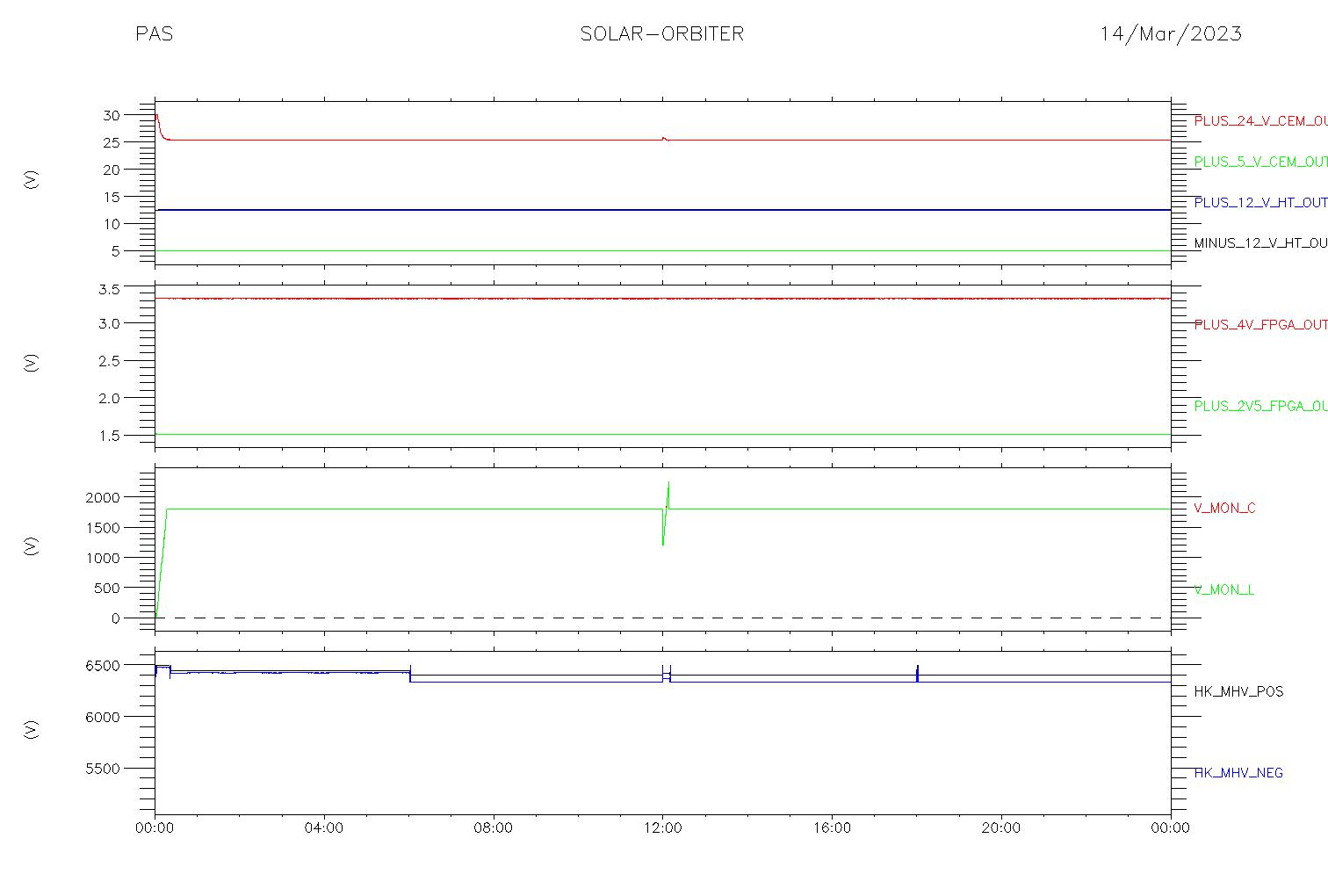1328x896 pixels.
Task: Click the (V) unit label of the MHV panel
Action: pos(31,728)
